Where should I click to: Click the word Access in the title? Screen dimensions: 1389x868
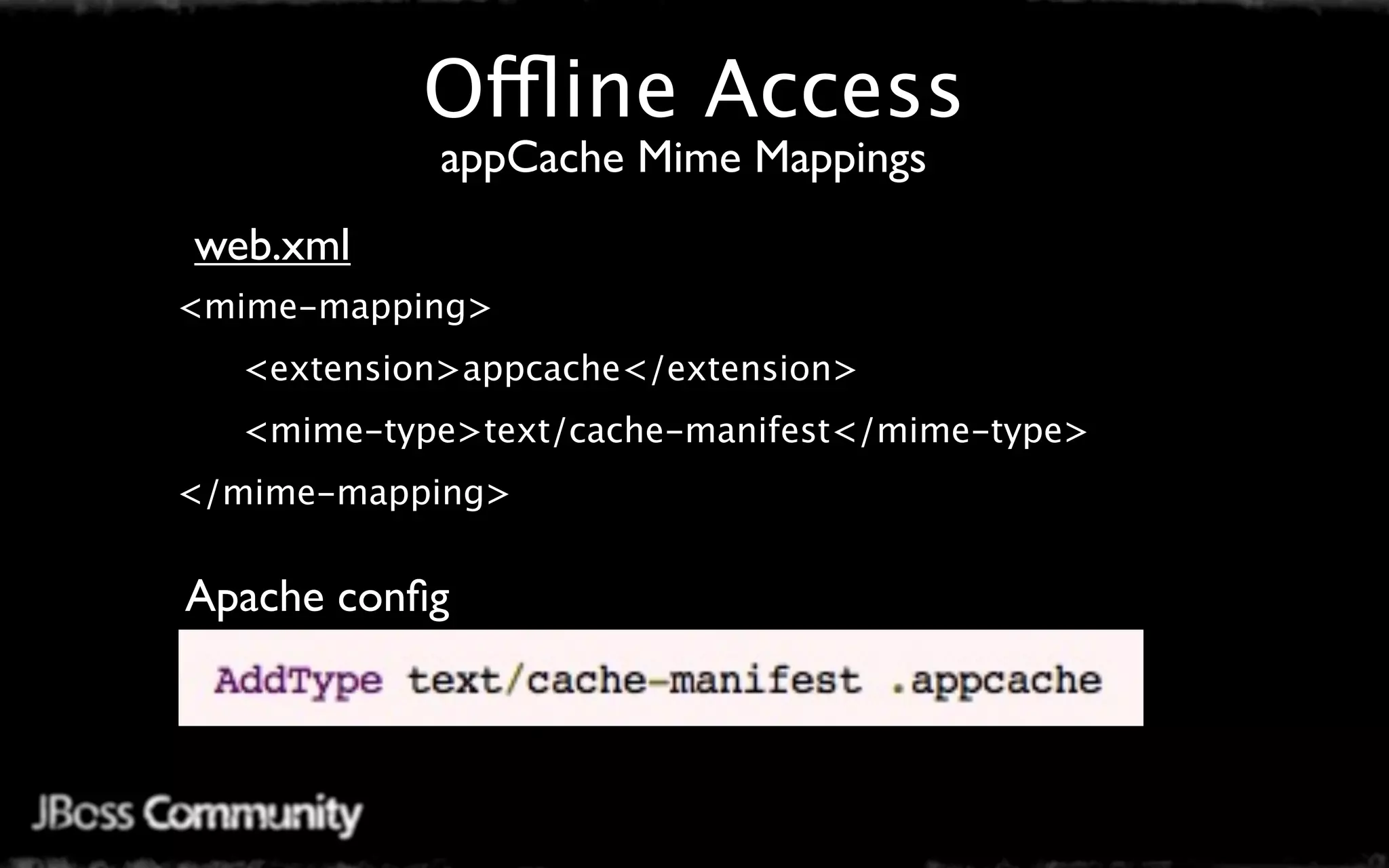click(x=832, y=90)
